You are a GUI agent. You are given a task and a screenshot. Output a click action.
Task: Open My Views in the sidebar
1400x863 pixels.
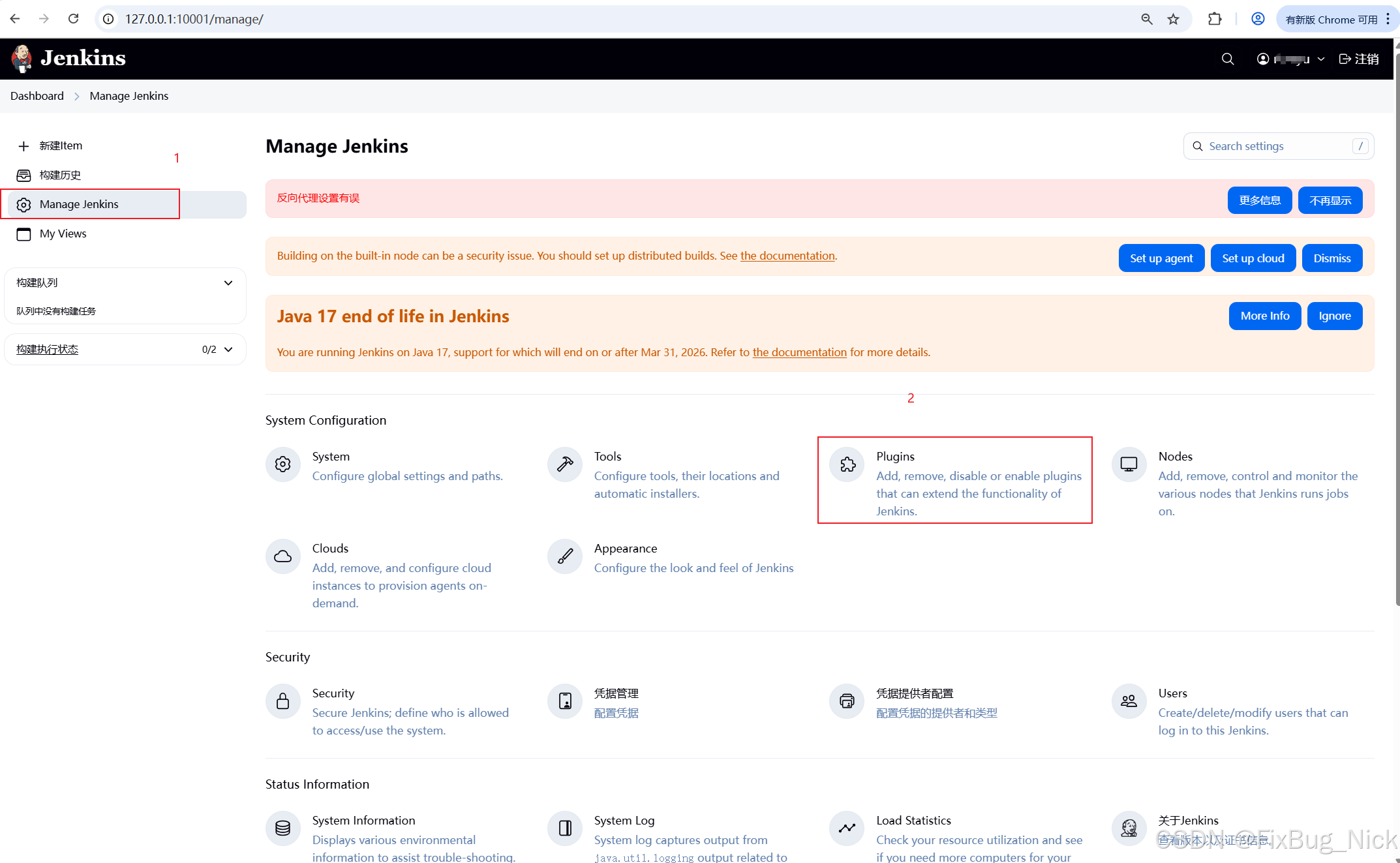[x=63, y=234]
